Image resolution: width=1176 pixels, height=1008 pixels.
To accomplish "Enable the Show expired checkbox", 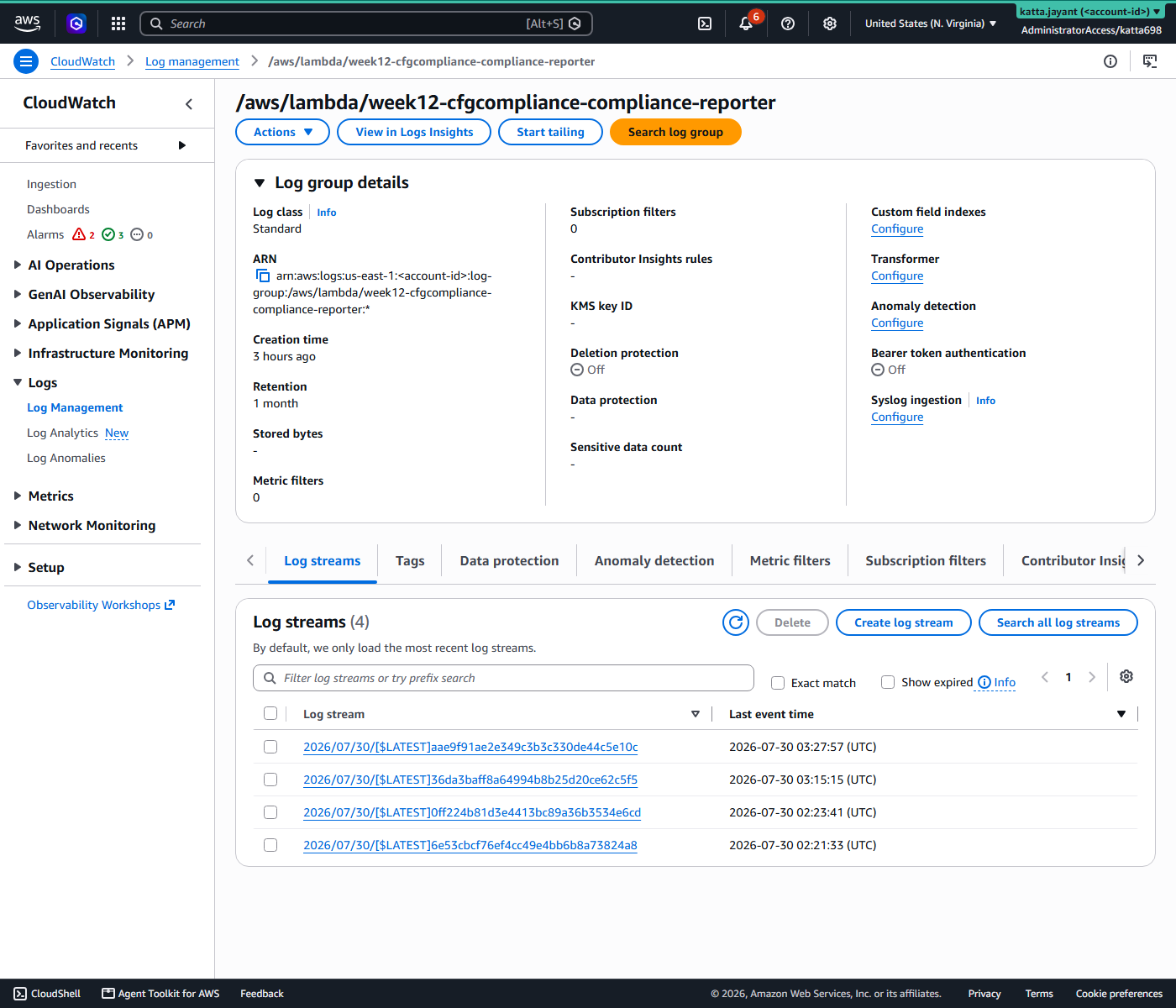I will tap(888, 682).
